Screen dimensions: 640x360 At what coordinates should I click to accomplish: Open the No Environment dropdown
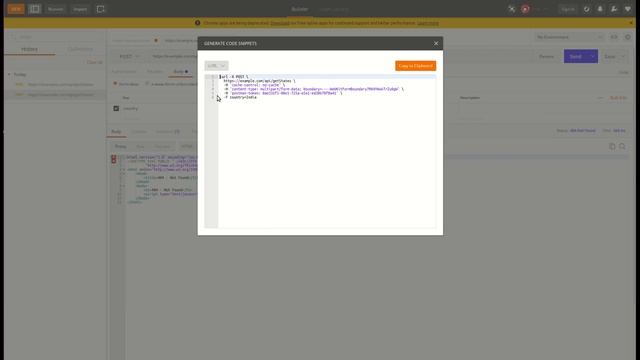point(569,37)
